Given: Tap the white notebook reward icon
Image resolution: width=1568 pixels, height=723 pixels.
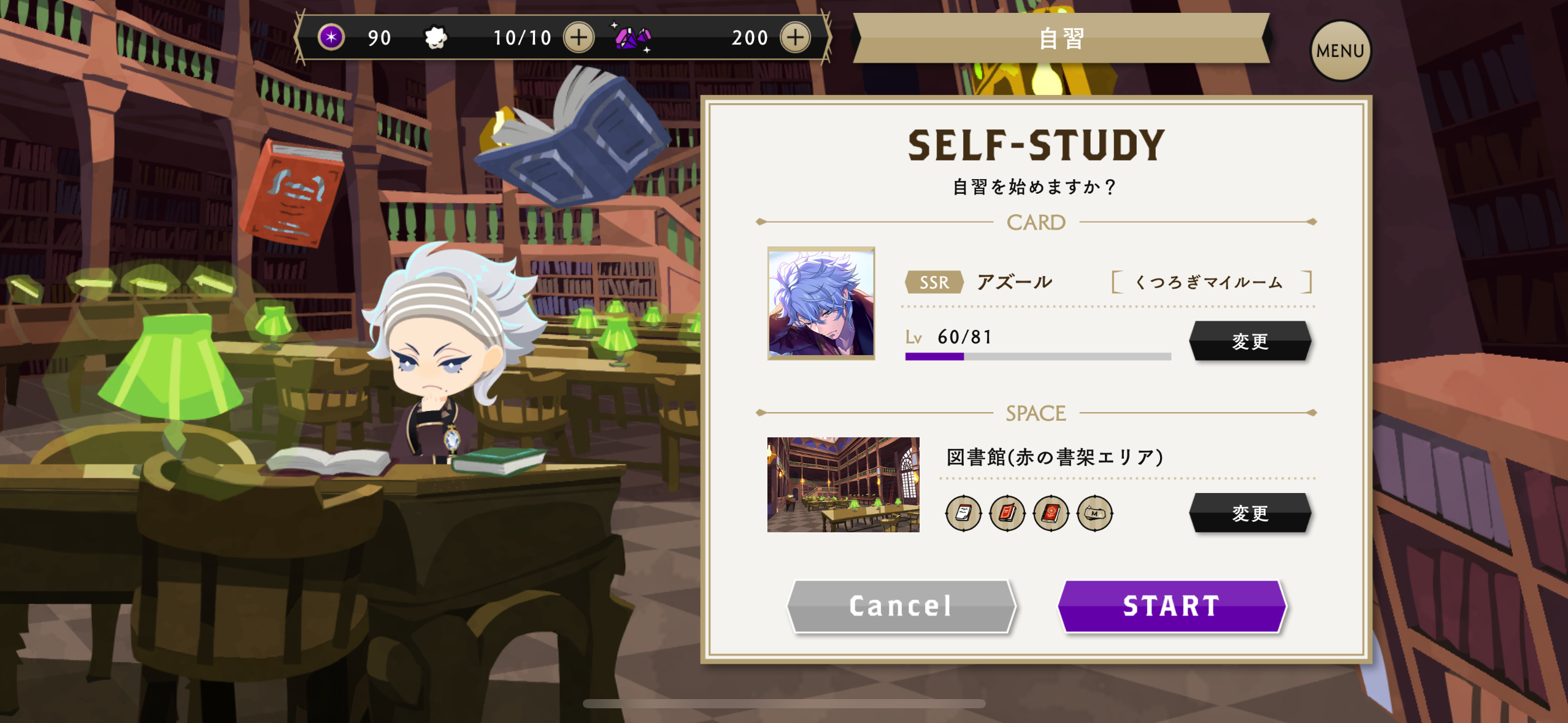Looking at the screenshot, I should coord(963,513).
